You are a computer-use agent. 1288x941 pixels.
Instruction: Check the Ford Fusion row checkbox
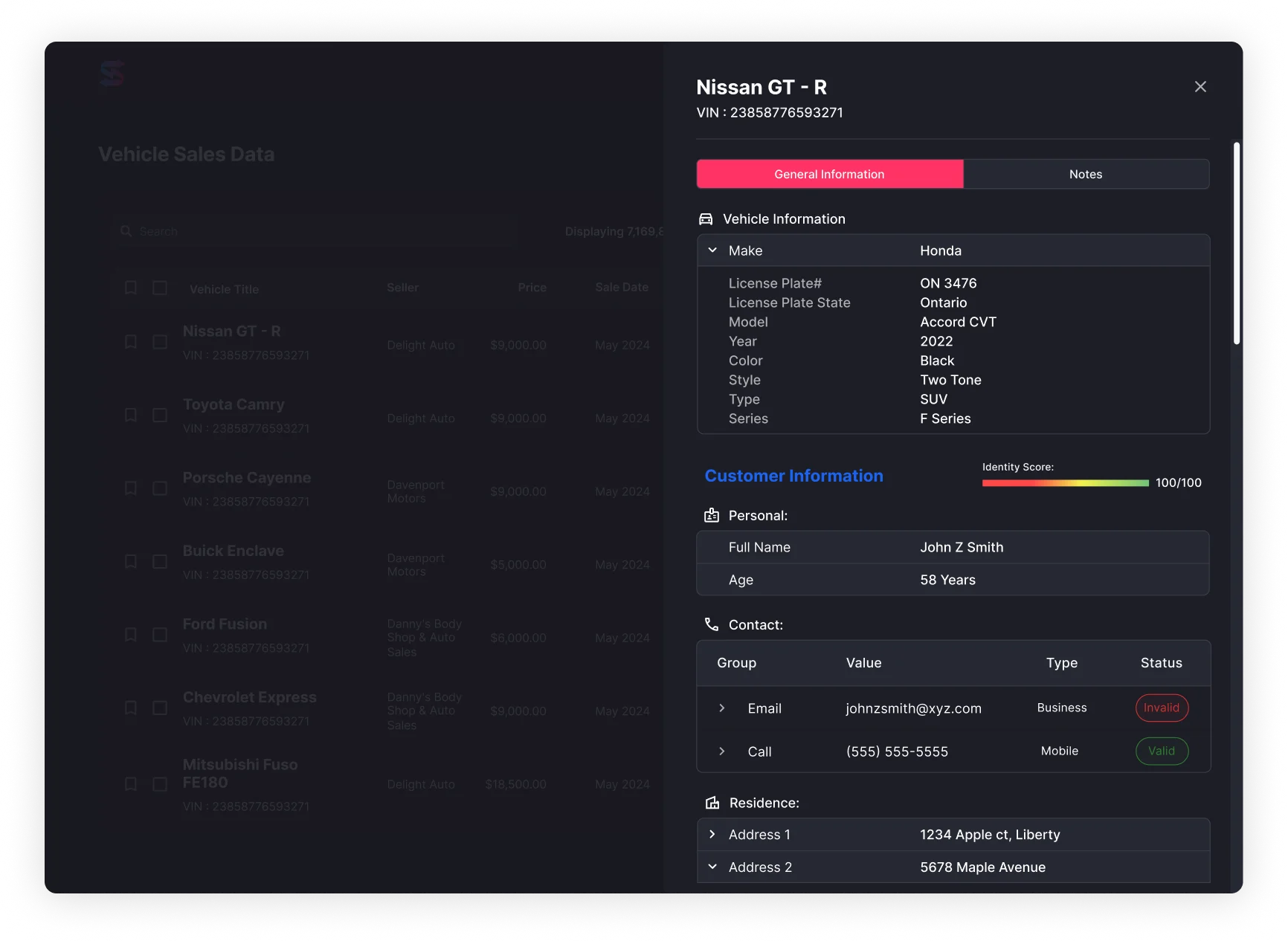tap(160, 635)
